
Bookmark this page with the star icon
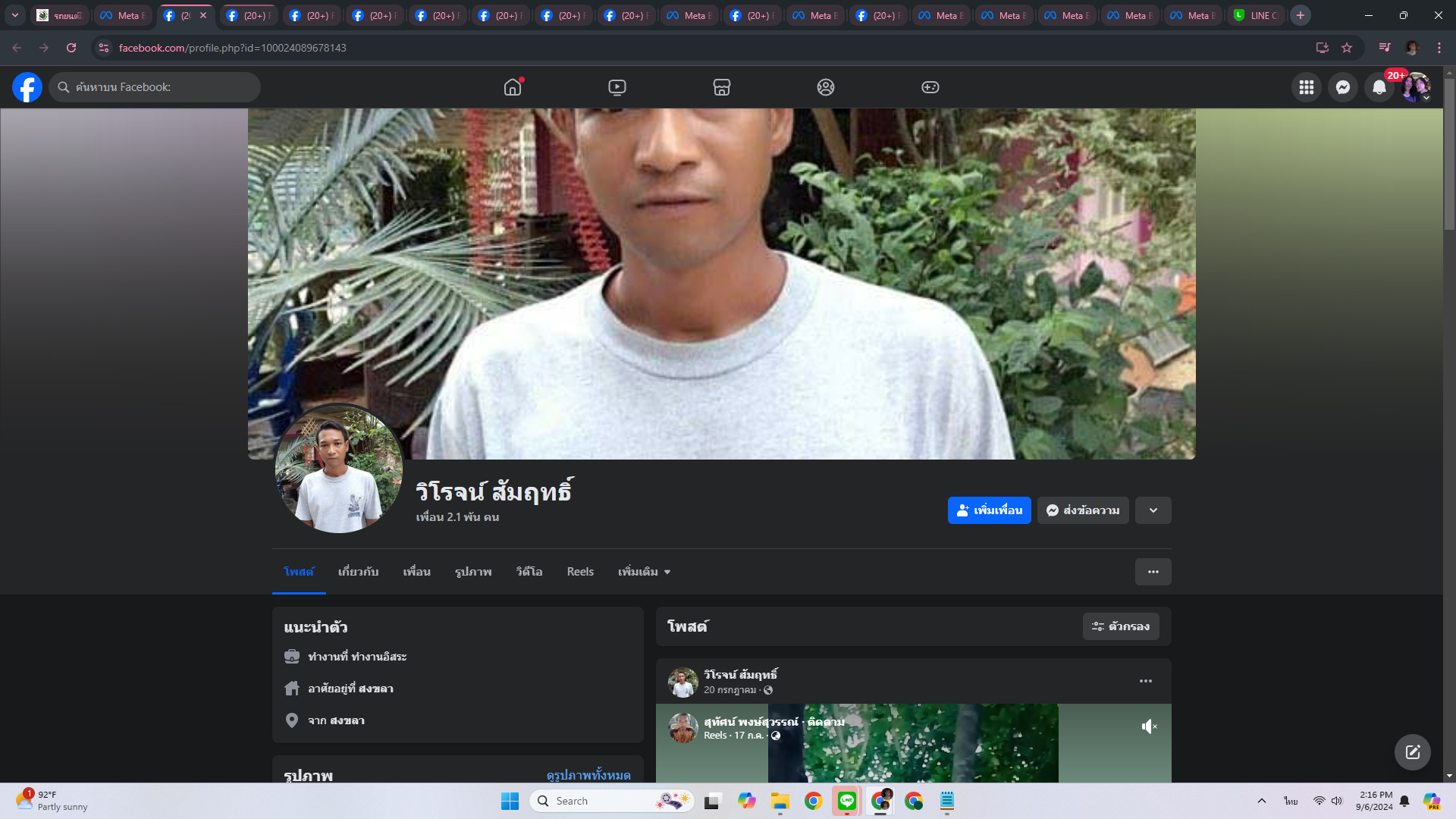(x=1347, y=48)
